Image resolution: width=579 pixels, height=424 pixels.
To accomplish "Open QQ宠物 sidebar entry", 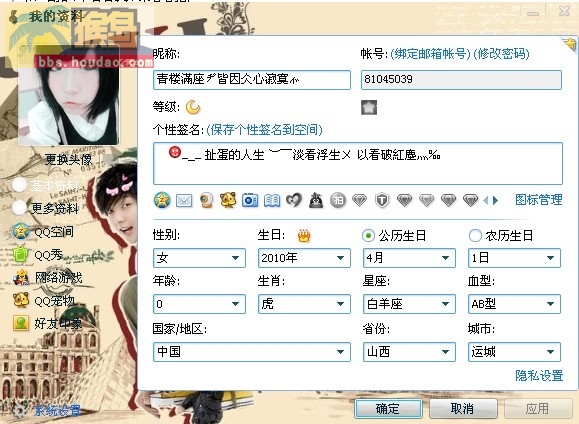I will click(x=55, y=301).
